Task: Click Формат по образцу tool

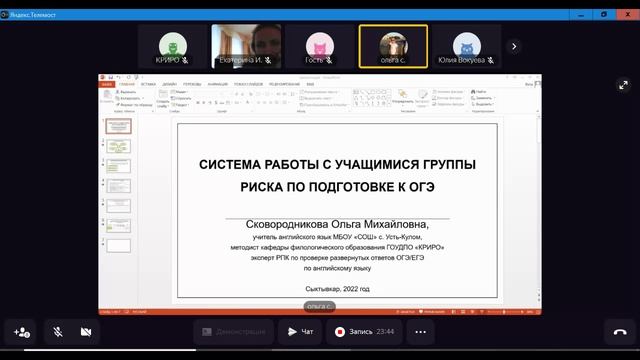Action: [134, 105]
